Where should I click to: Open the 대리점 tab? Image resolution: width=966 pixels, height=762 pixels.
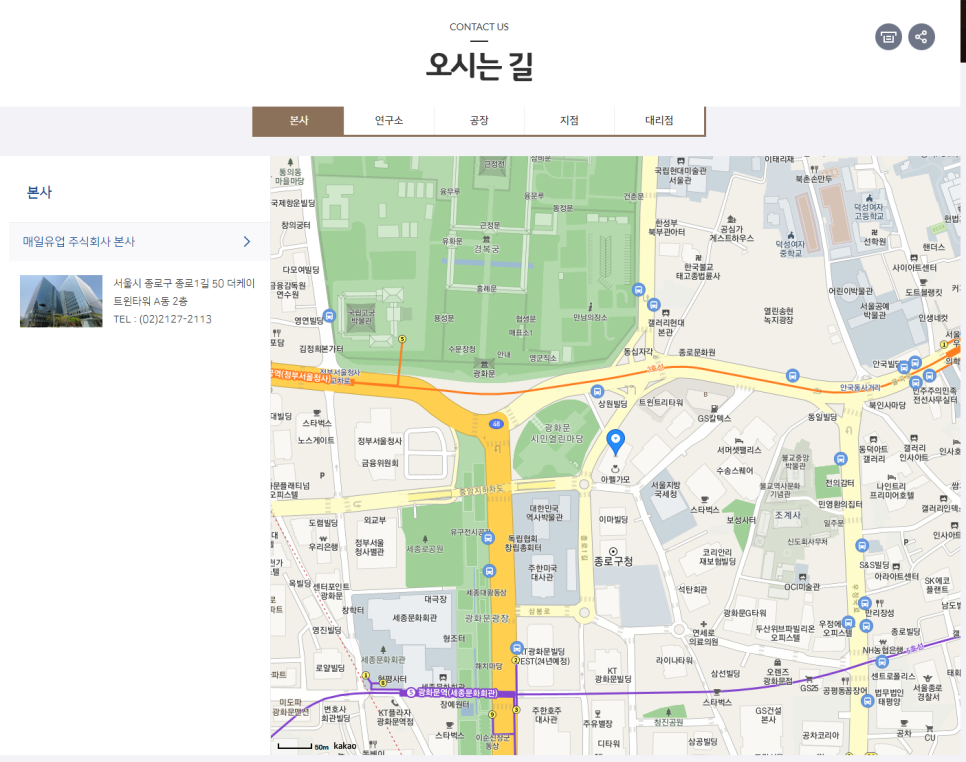659,121
